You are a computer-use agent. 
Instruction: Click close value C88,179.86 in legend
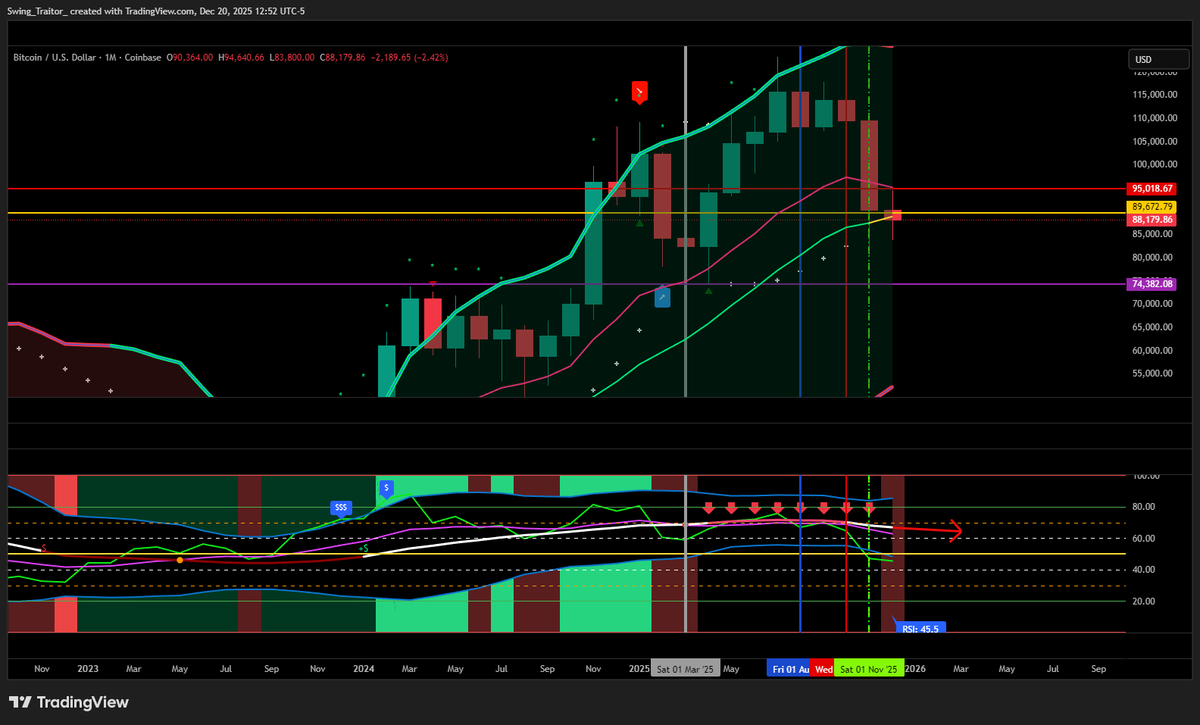(344, 58)
